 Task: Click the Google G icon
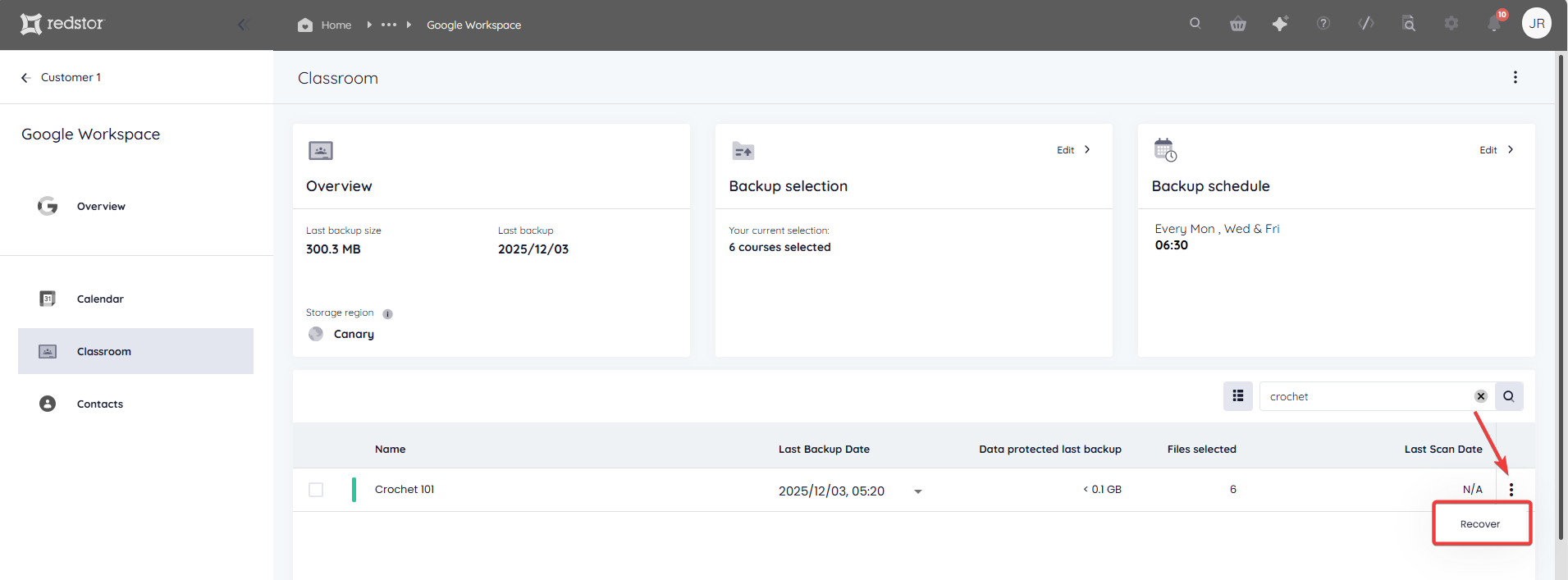point(48,206)
